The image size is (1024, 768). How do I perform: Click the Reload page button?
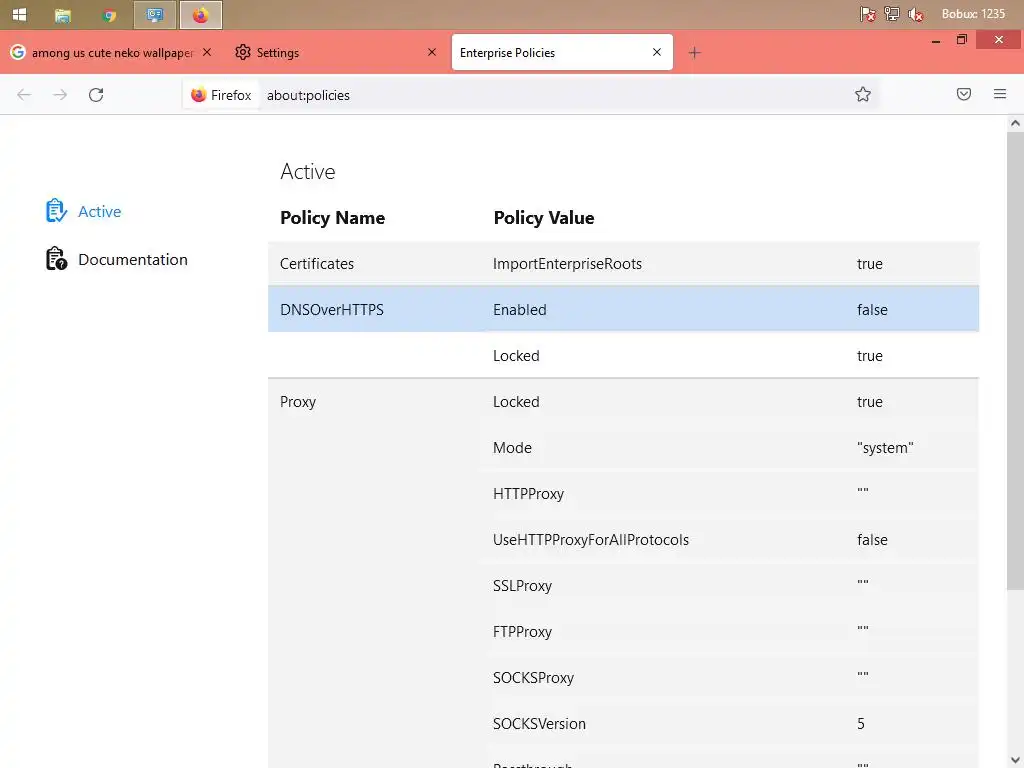tap(96, 95)
